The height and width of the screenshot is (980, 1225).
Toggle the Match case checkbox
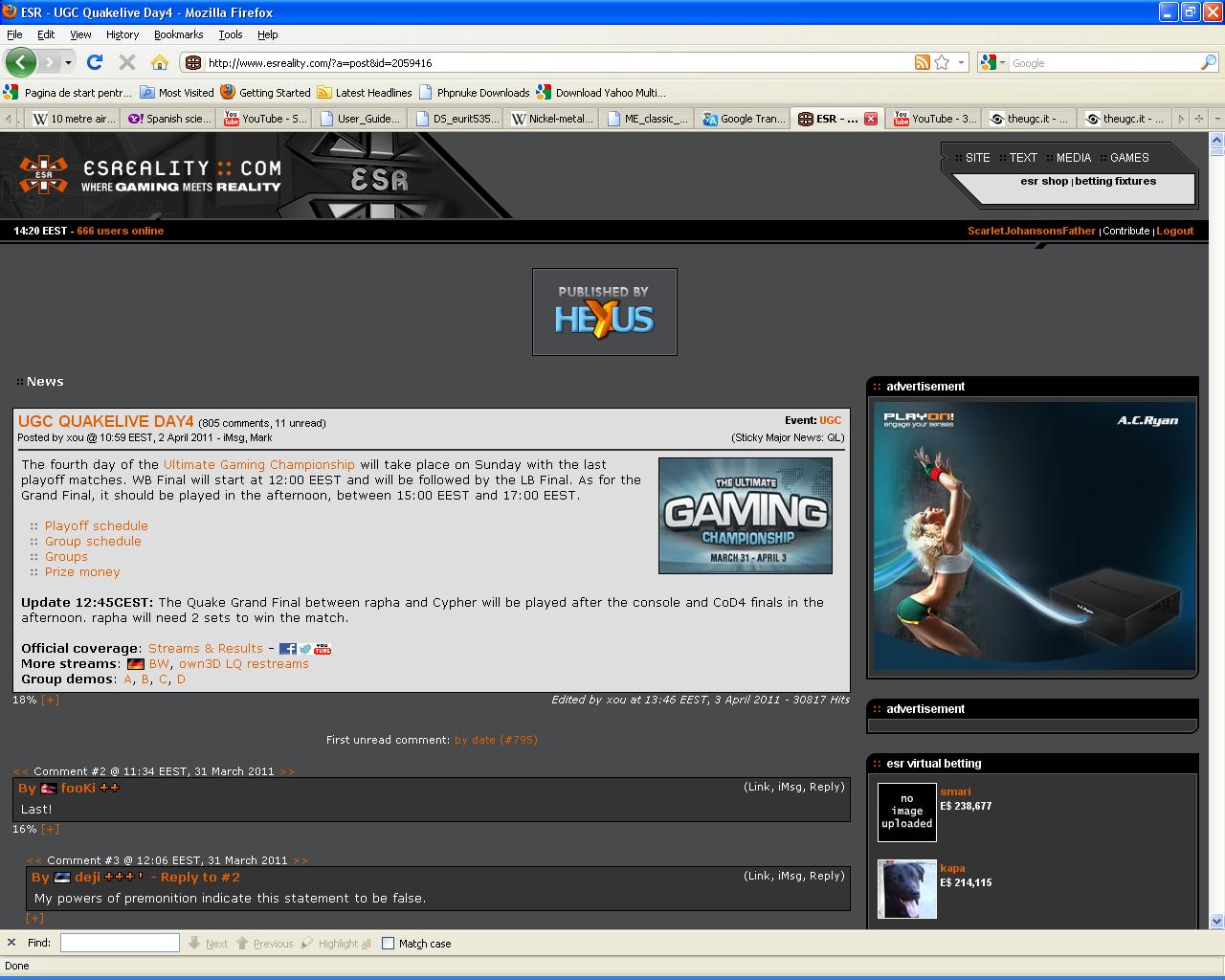[388, 944]
